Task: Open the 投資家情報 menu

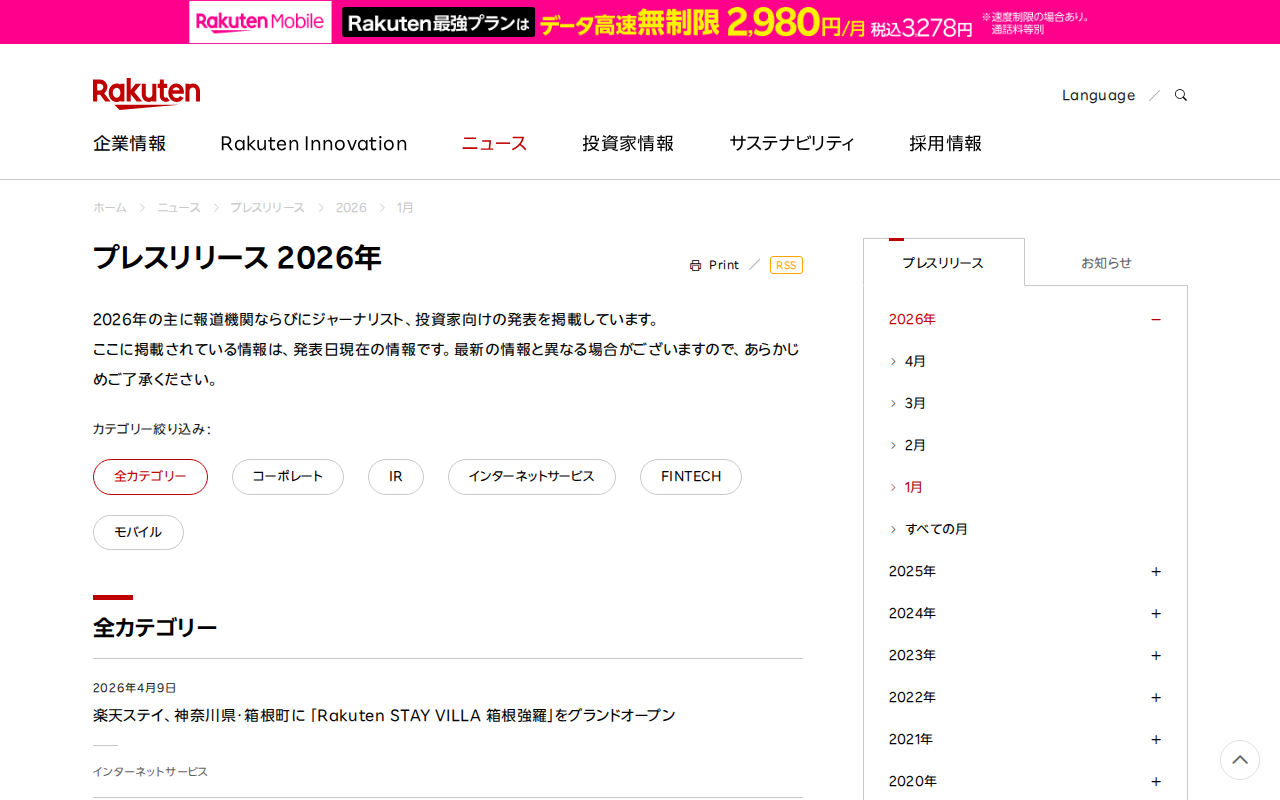Action: (628, 143)
